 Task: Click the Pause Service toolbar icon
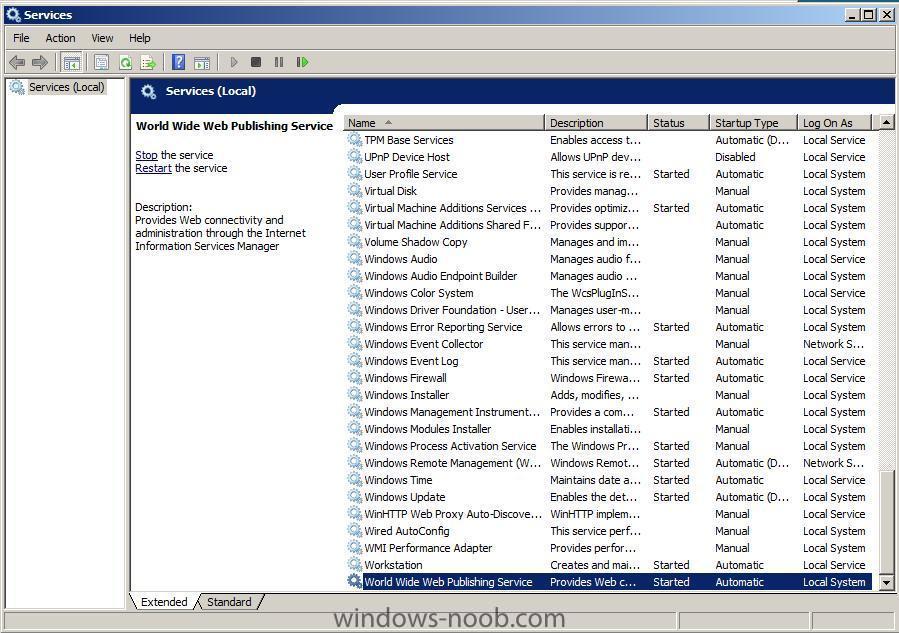point(279,62)
